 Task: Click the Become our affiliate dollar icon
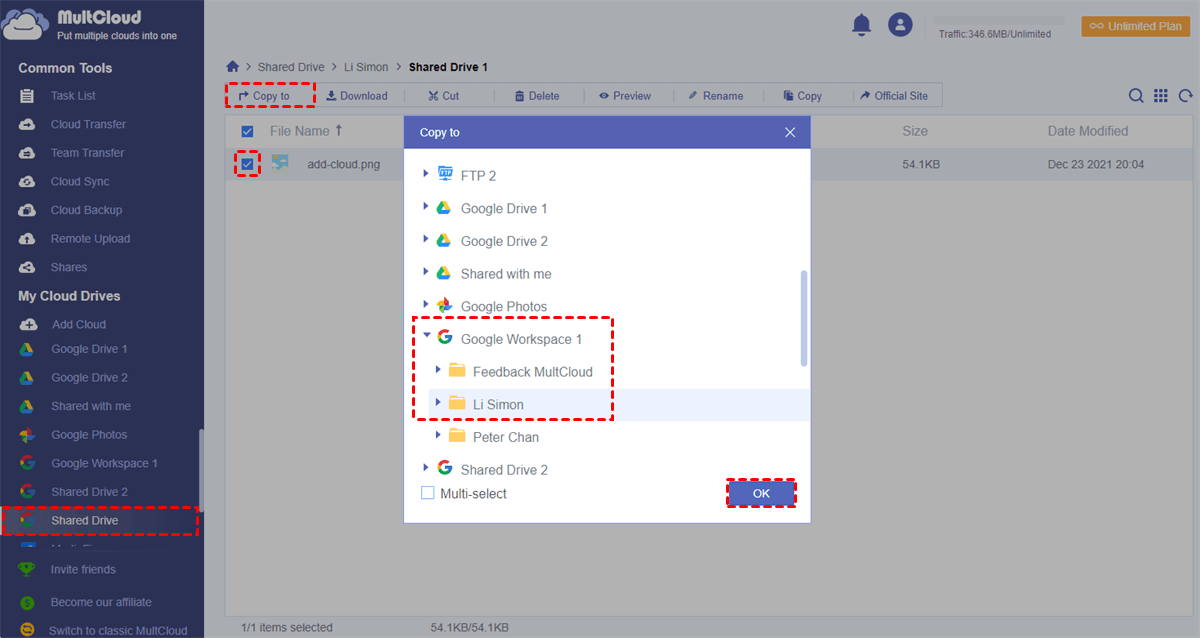click(28, 602)
